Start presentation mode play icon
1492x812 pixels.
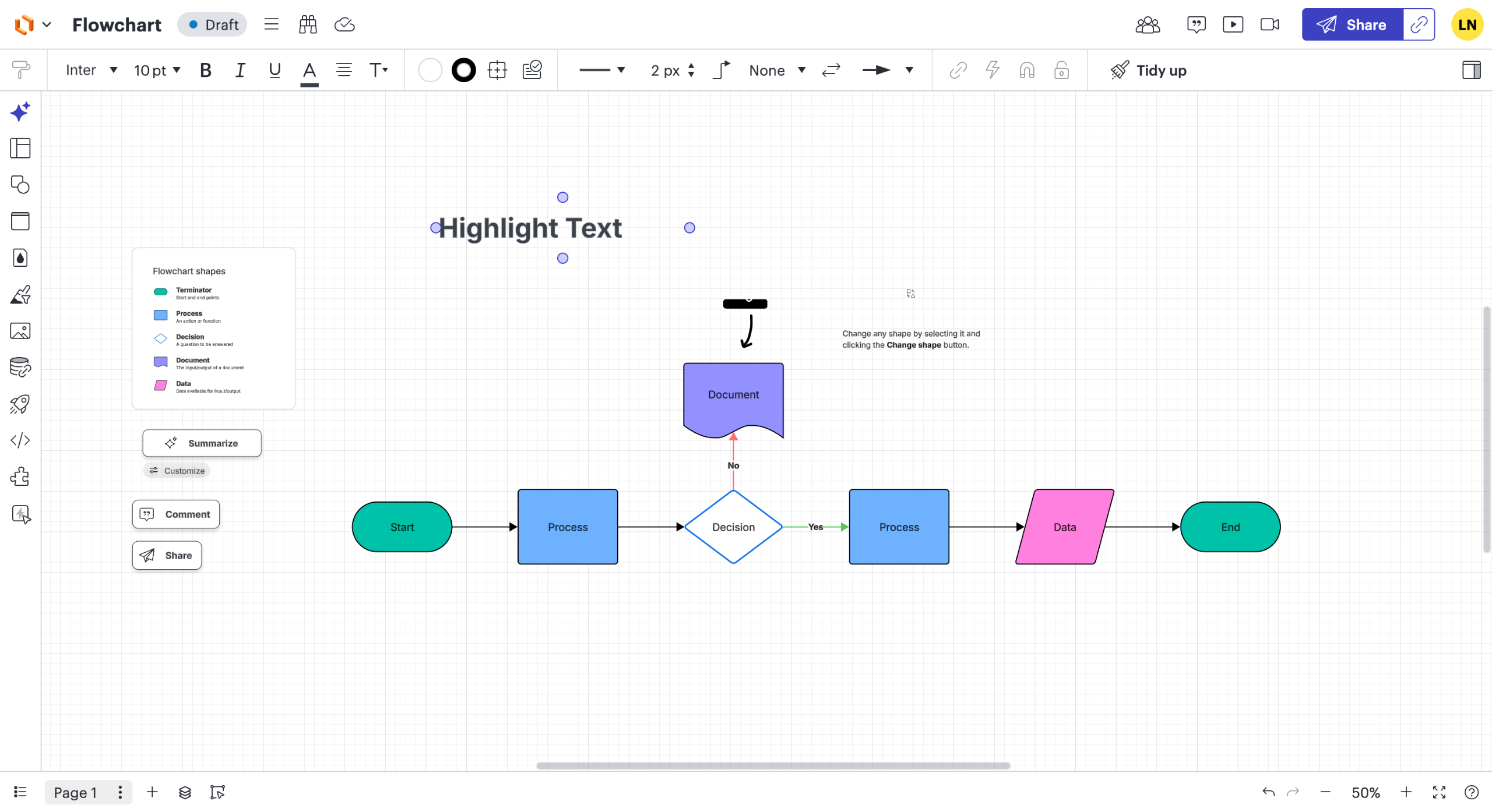1233,24
